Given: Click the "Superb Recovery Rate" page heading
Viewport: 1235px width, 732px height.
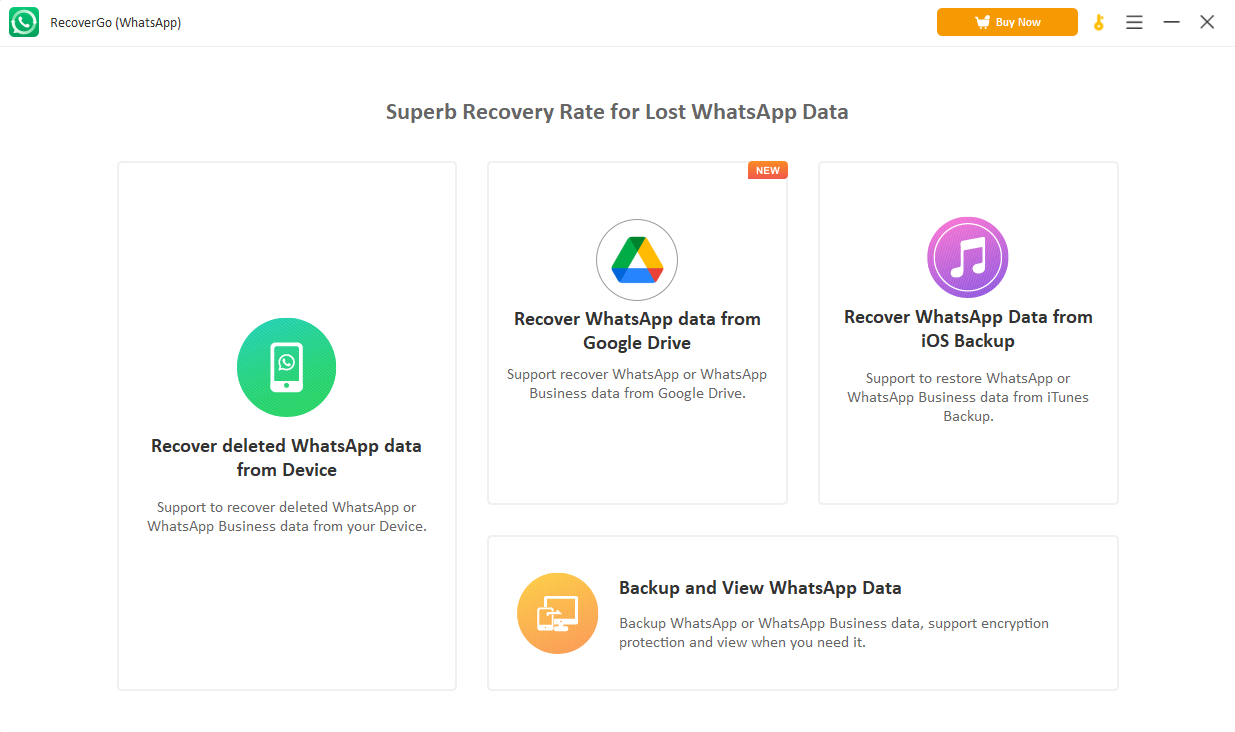Looking at the screenshot, I should point(617,112).
